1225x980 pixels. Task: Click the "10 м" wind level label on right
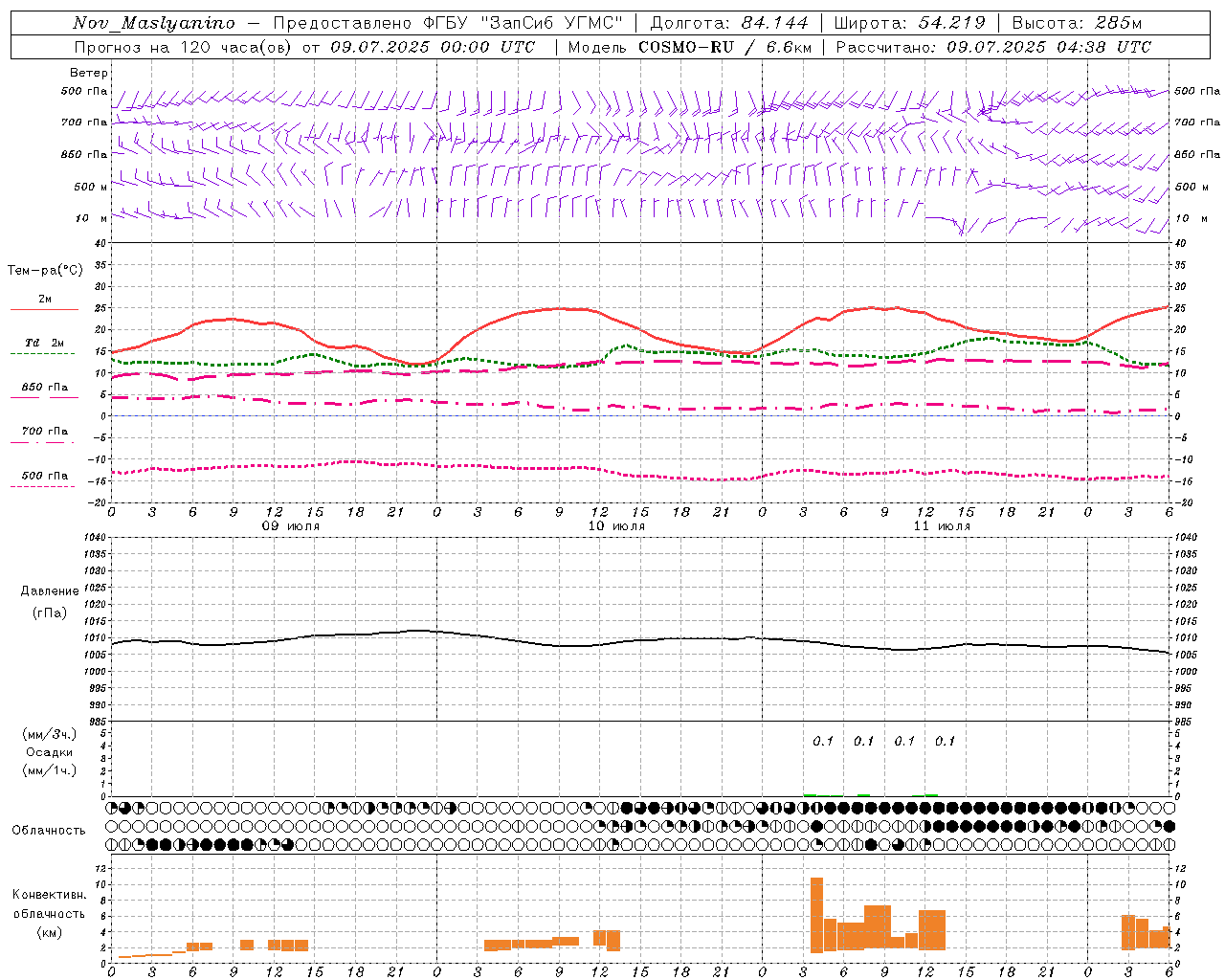tap(1193, 219)
